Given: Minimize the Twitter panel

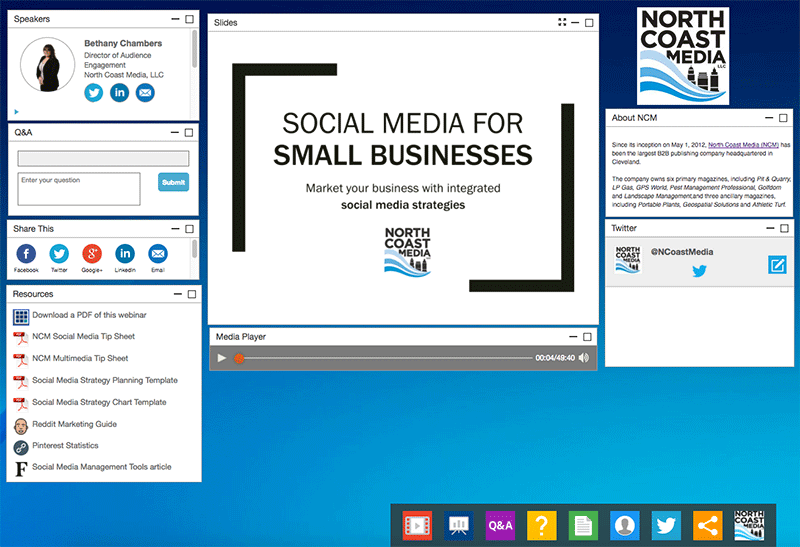Looking at the screenshot, I should (x=770, y=228).
